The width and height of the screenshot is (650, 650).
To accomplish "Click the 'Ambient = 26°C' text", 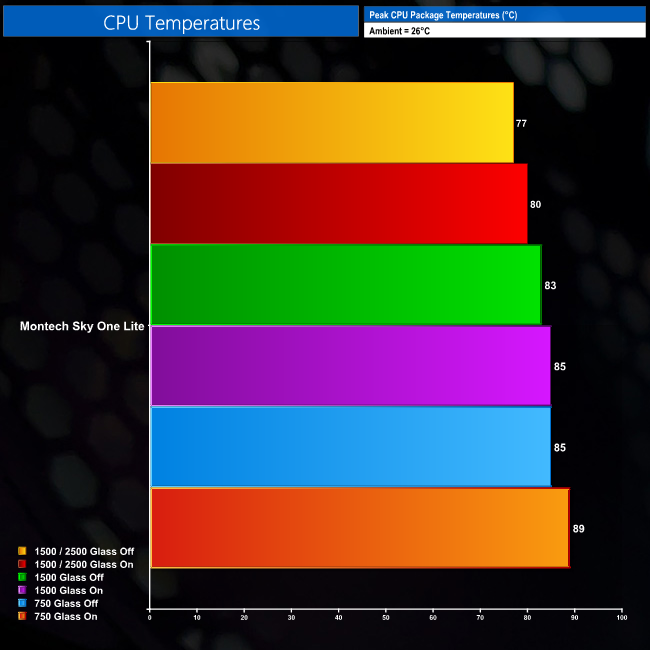I will (x=400, y=31).
